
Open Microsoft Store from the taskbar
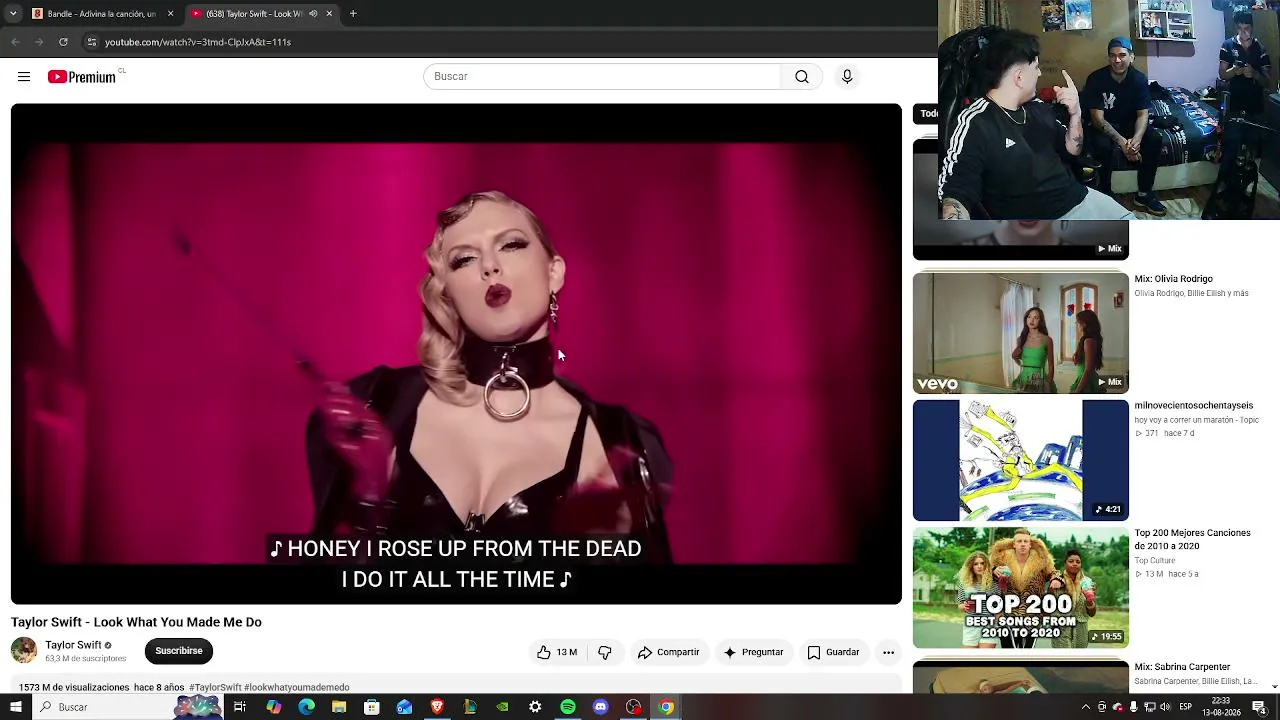(372, 707)
